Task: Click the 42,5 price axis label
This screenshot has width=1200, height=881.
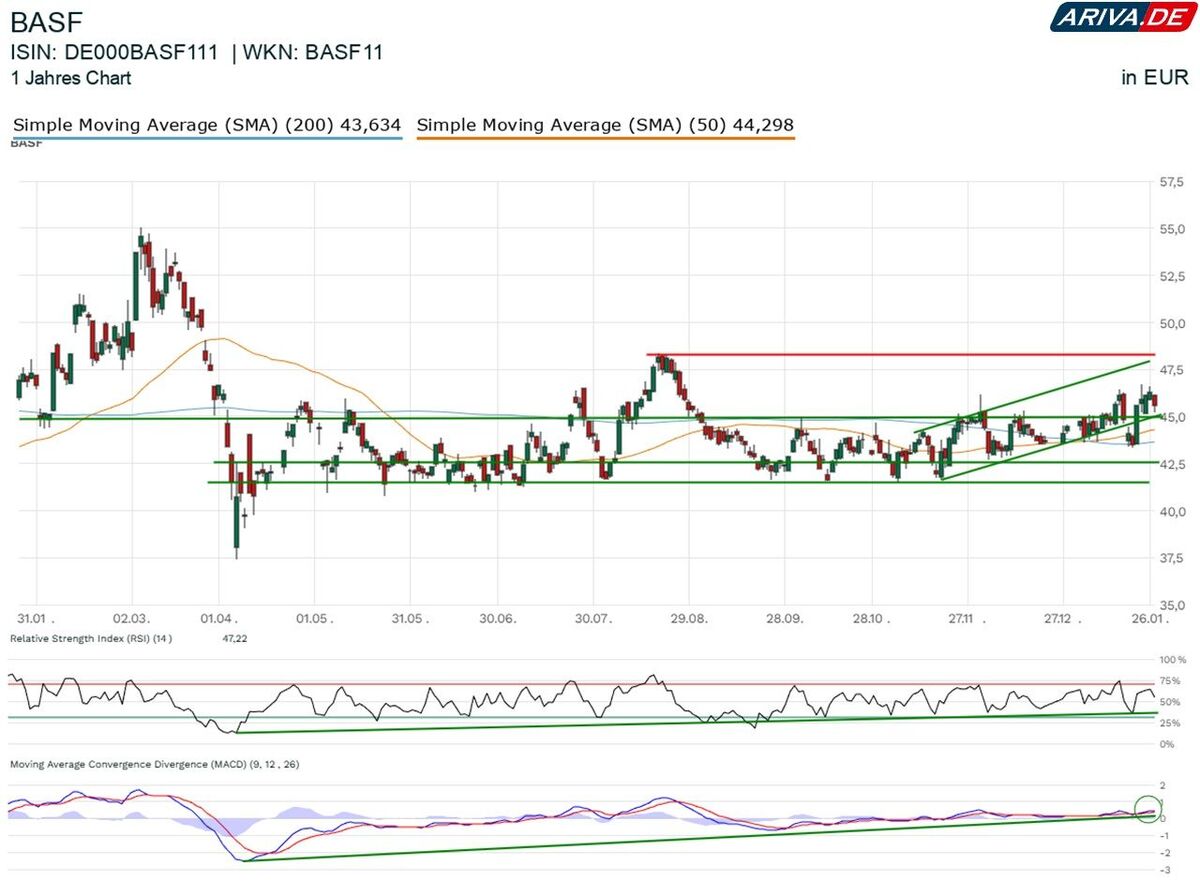Action: (x=1171, y=464)
